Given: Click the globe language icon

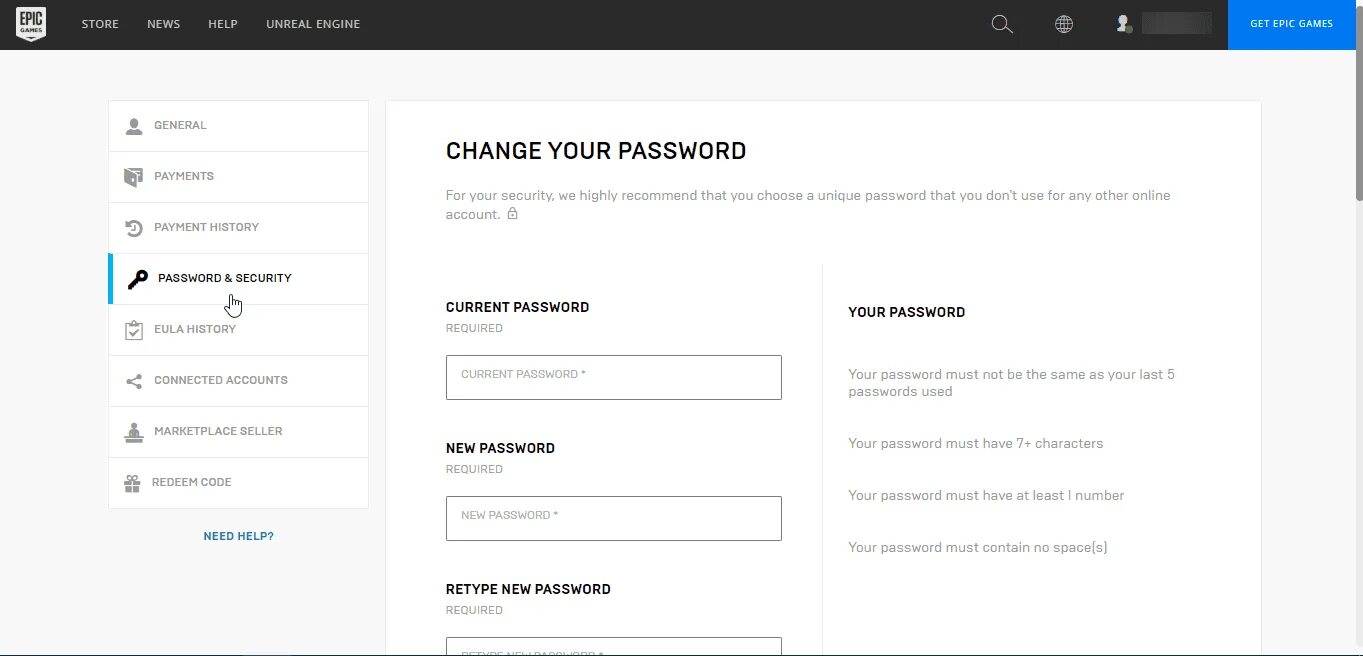Looking at the screenshot, I should point(1064,24).
